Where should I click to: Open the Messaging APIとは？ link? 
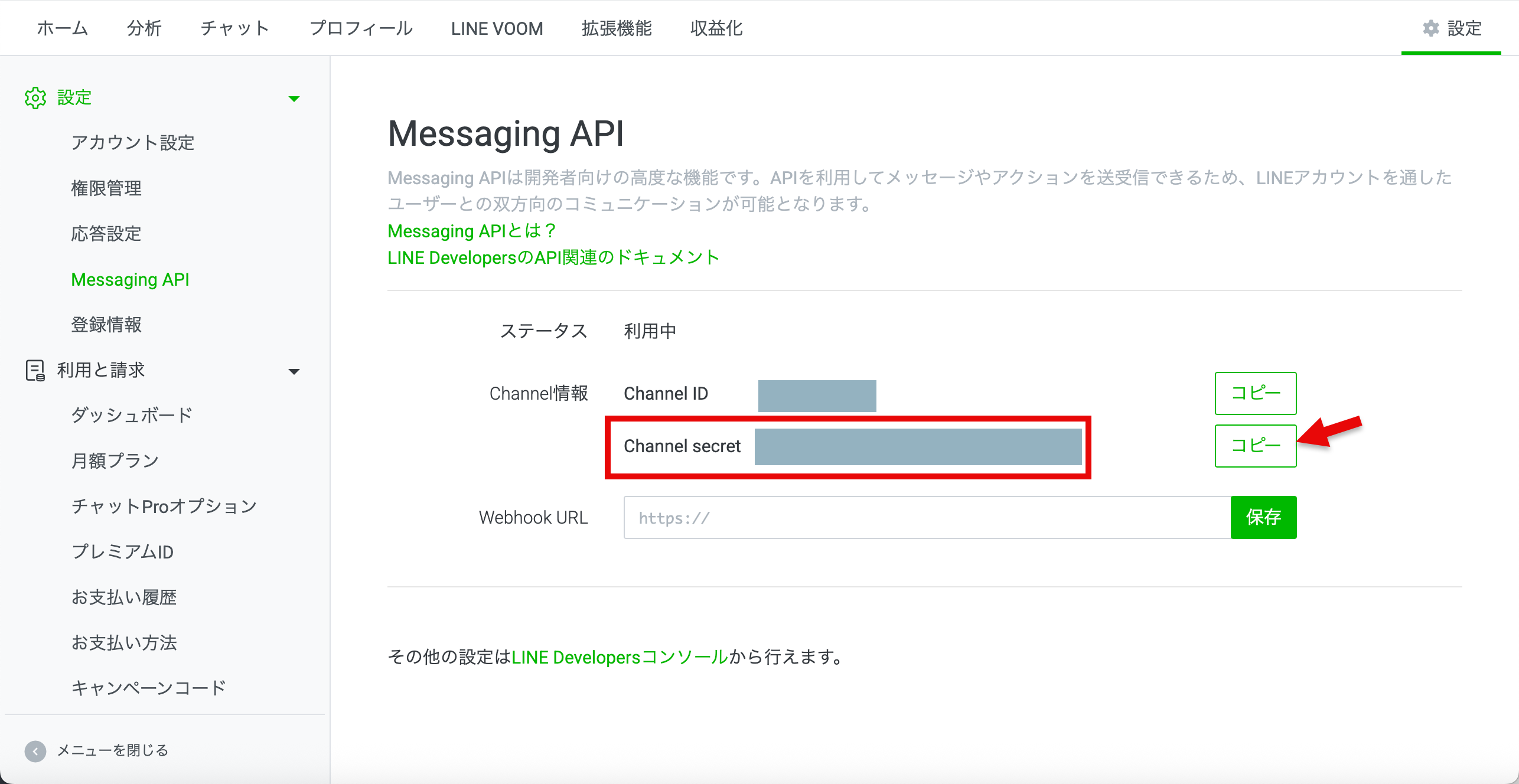(x=471, y=231)
